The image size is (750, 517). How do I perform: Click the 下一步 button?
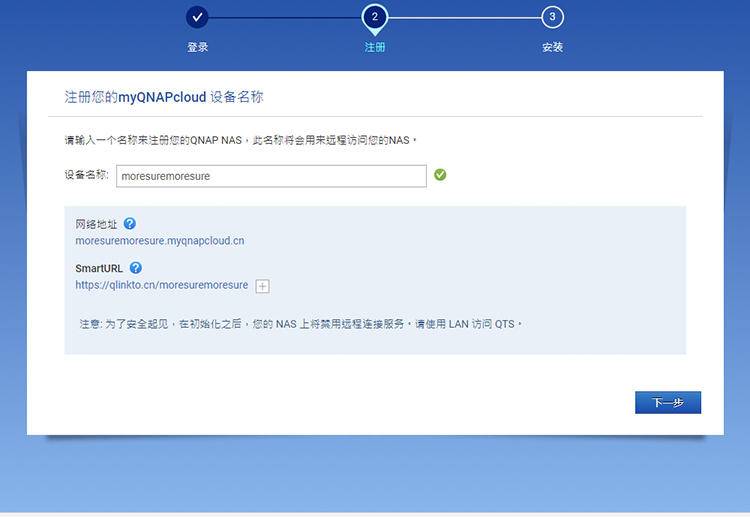[x=668, y=402]
